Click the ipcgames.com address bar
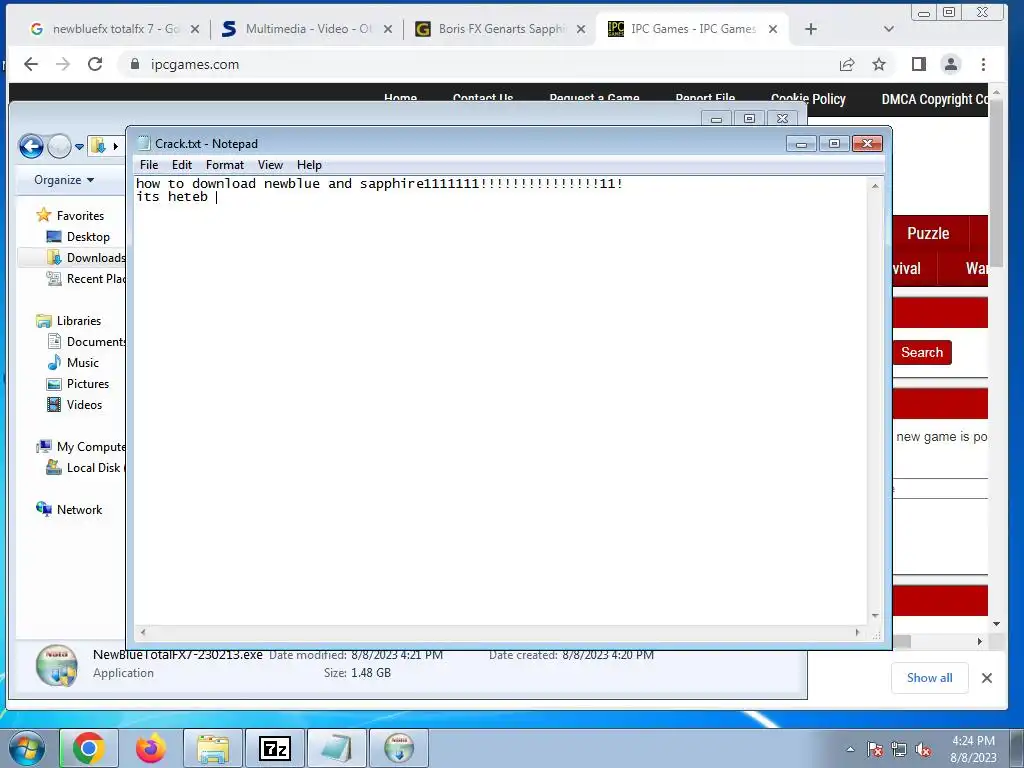Viewport: 1024px width, 768px height. click(x=477, y=64)
